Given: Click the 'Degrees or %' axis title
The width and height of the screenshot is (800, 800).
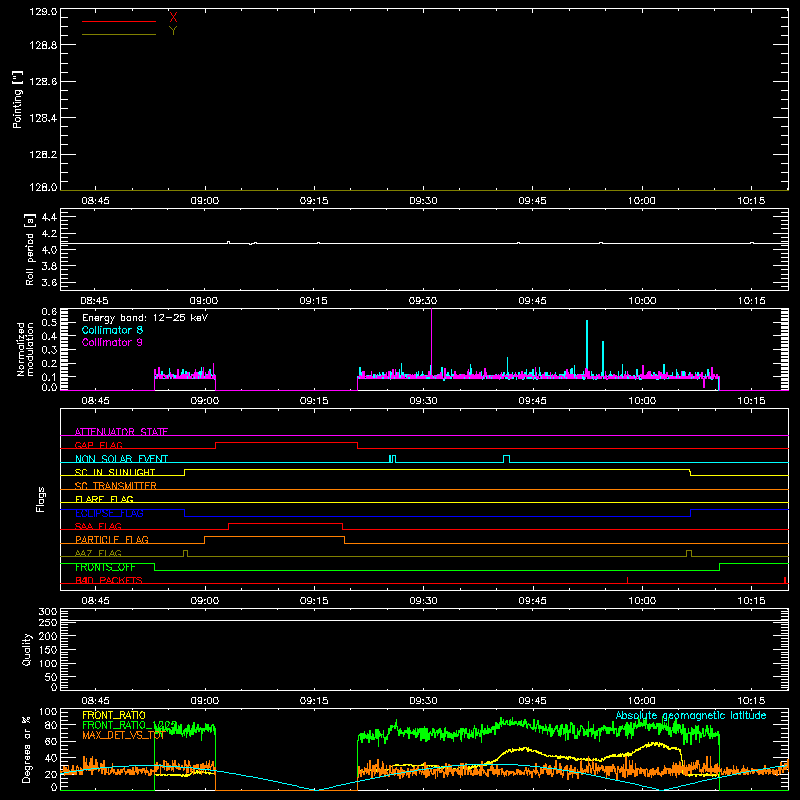Looking at the screenshot, I should click(x=26, y=749).
